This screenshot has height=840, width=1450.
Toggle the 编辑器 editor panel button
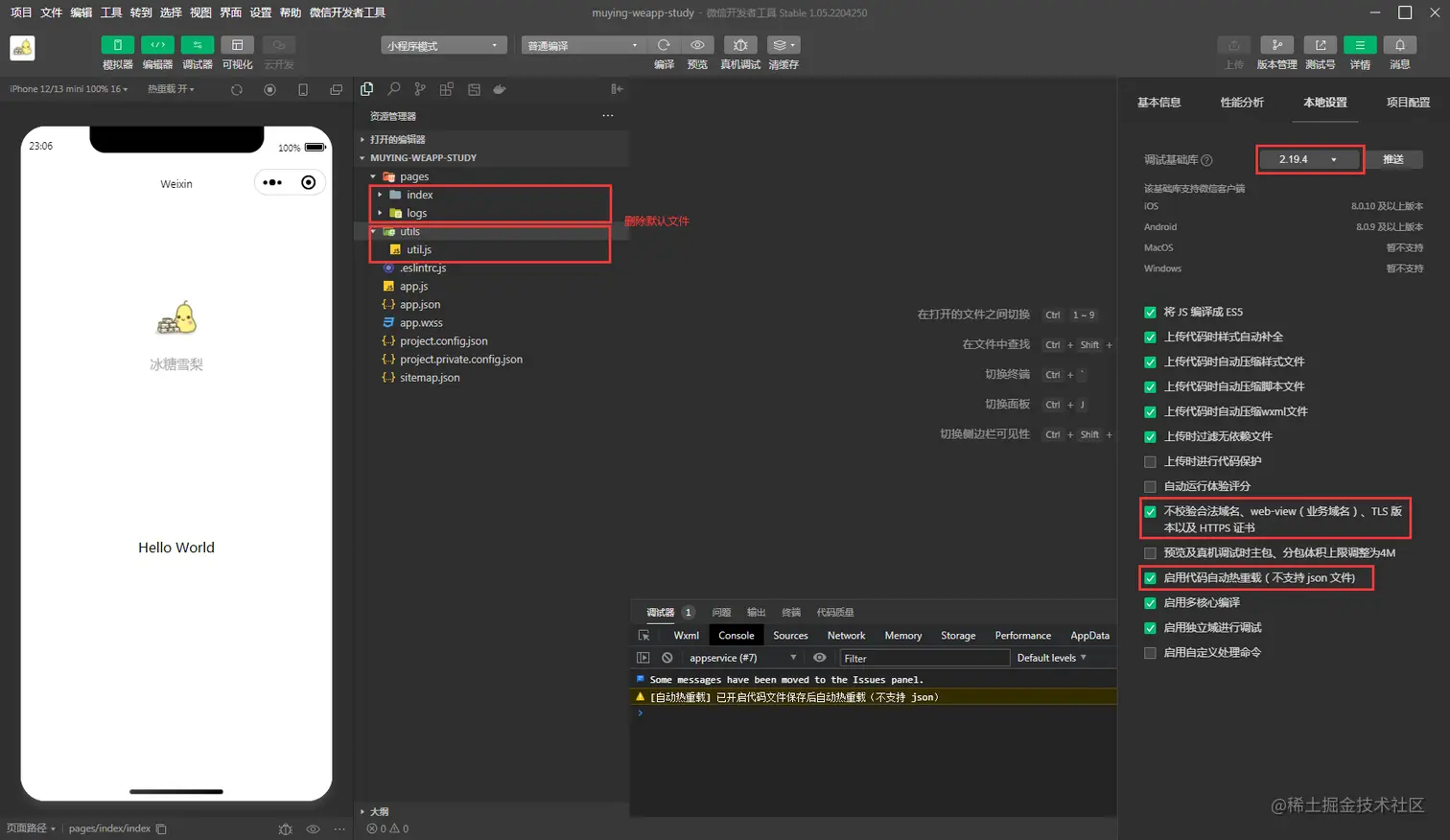157,45
